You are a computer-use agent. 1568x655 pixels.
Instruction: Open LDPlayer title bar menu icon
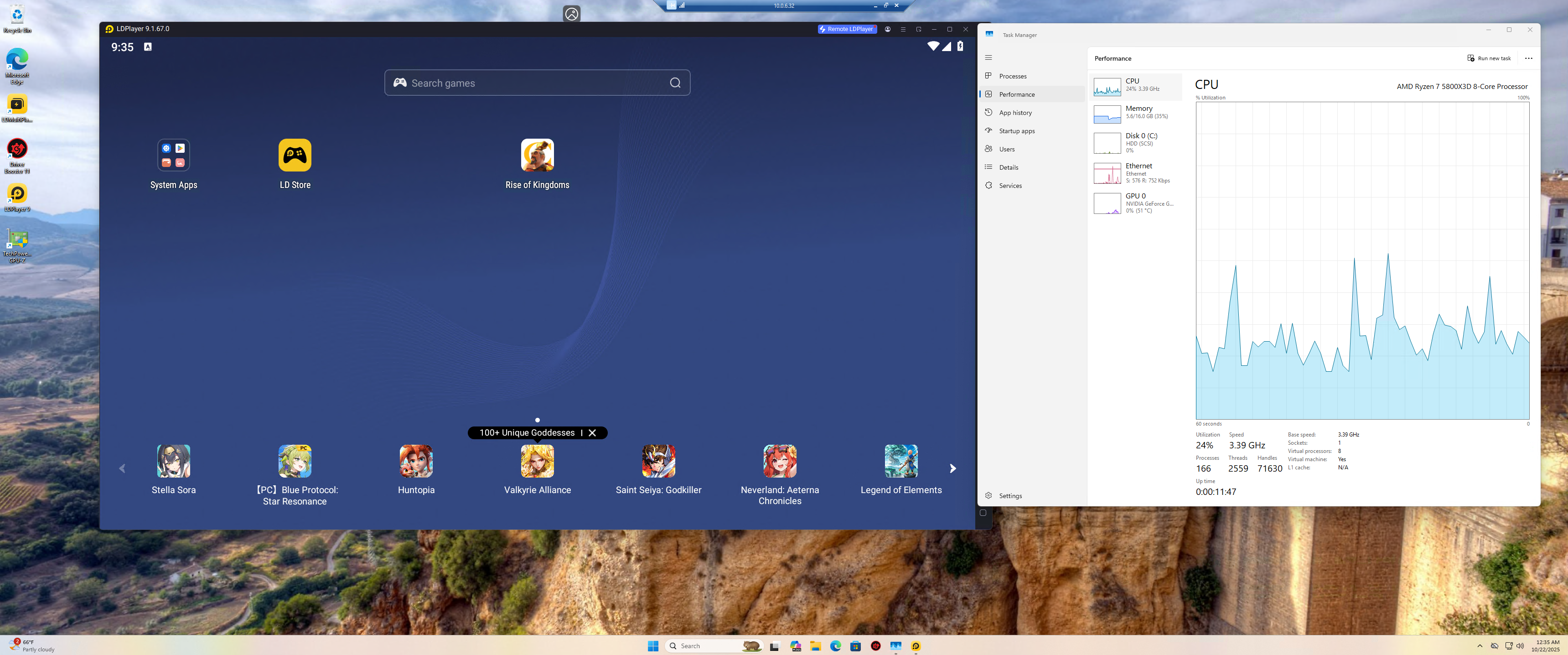click(903, 29)
